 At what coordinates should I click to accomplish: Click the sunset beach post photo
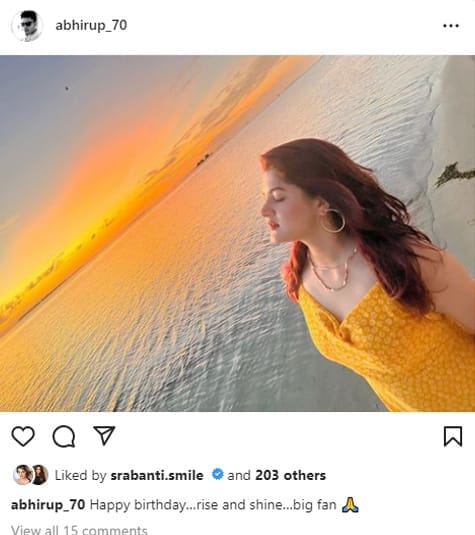(x=238, y=233)
